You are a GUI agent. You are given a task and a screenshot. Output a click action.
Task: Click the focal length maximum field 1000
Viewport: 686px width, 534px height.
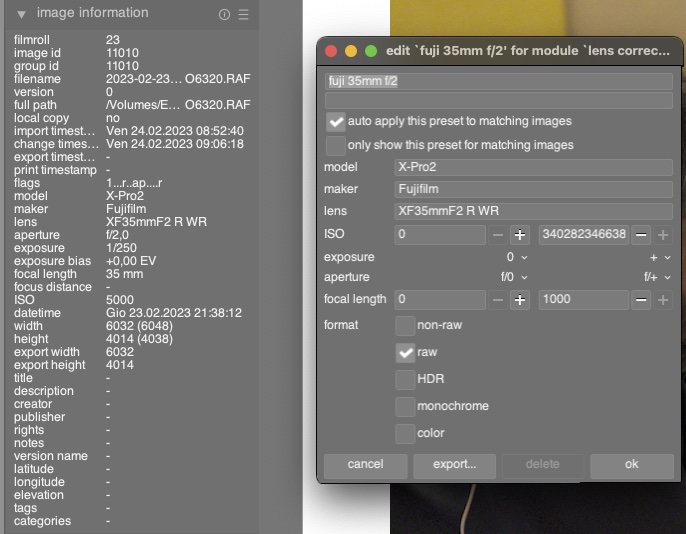pyautogui.click(x=584, y=300)
